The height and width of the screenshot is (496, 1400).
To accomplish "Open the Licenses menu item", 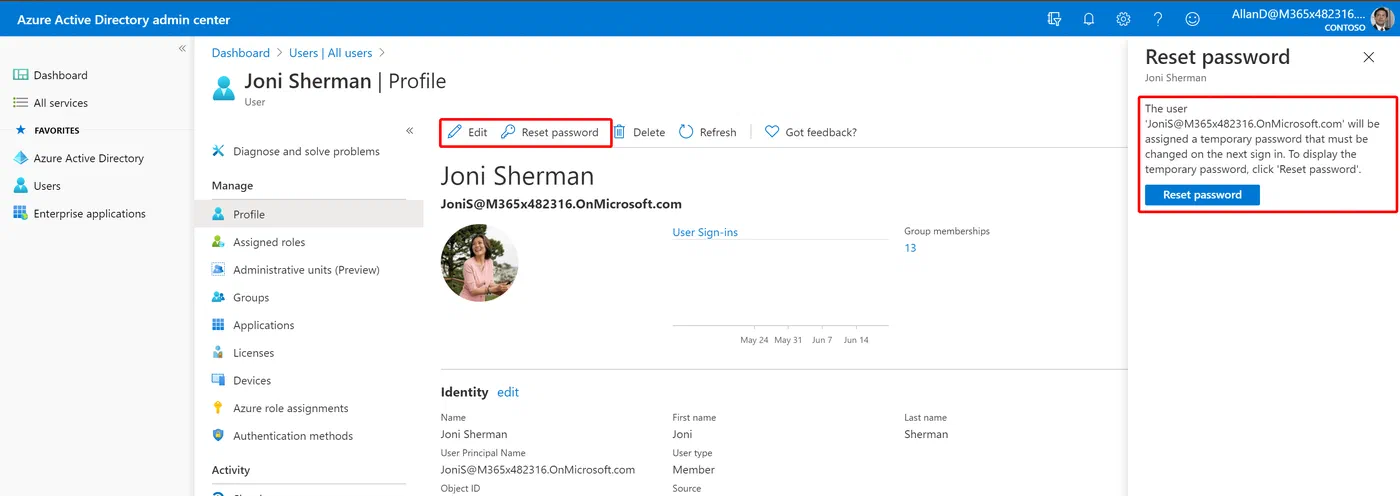I will (243, 353).
